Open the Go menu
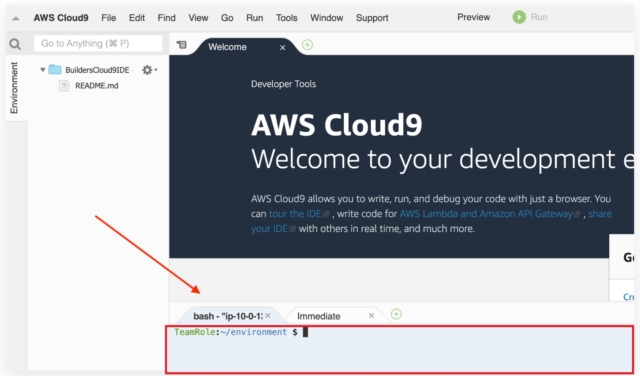 pyautogui.click(x=227, y=18)
